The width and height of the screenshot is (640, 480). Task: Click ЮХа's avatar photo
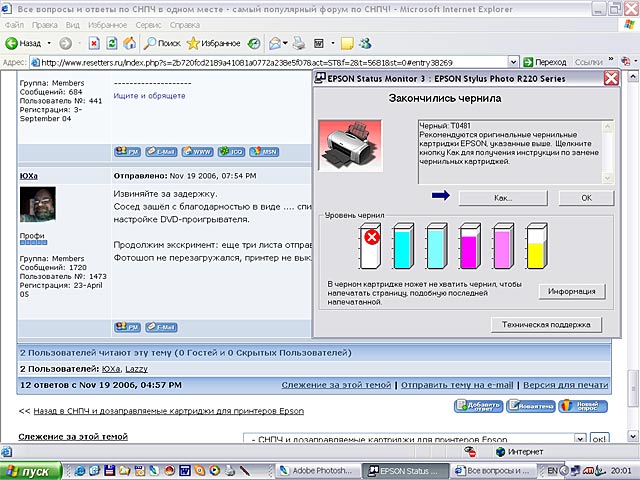[x=38, y=204]
